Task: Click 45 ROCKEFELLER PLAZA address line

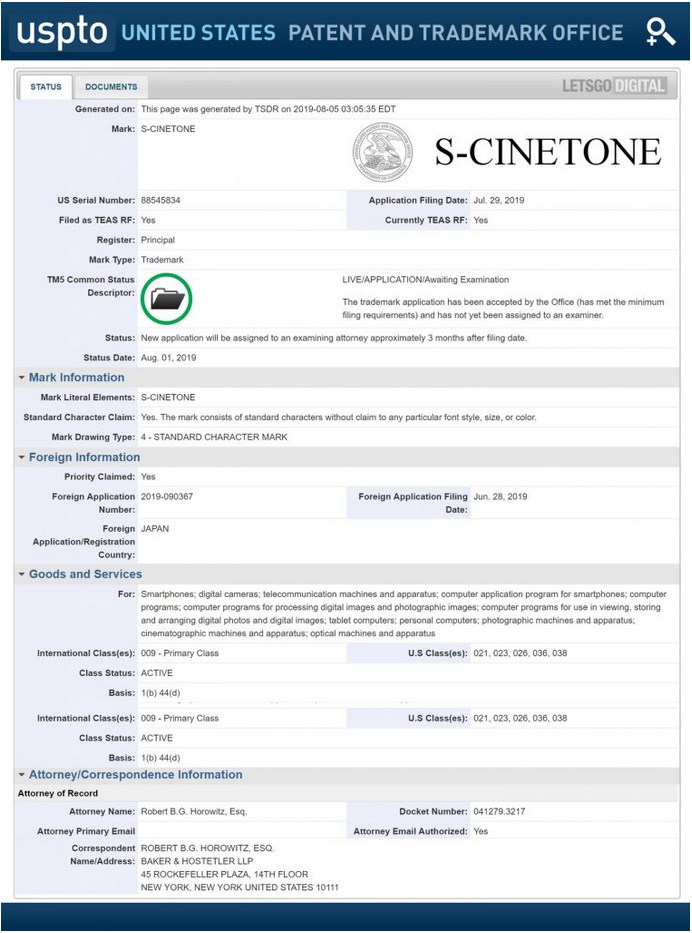Action: [x=224, y=874]
